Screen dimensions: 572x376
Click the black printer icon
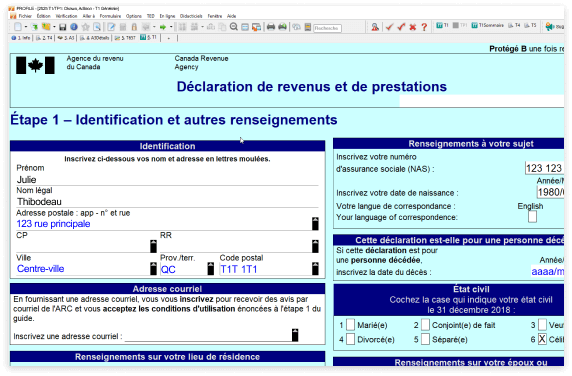pos(271,27)
